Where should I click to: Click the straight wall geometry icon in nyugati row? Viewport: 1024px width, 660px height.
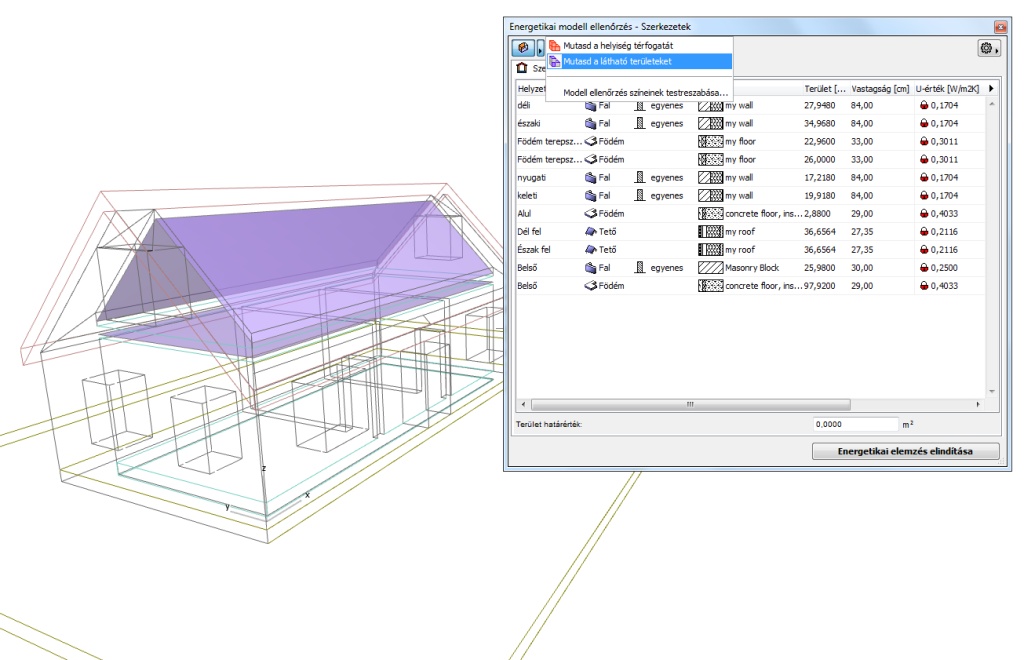[640, 178]
